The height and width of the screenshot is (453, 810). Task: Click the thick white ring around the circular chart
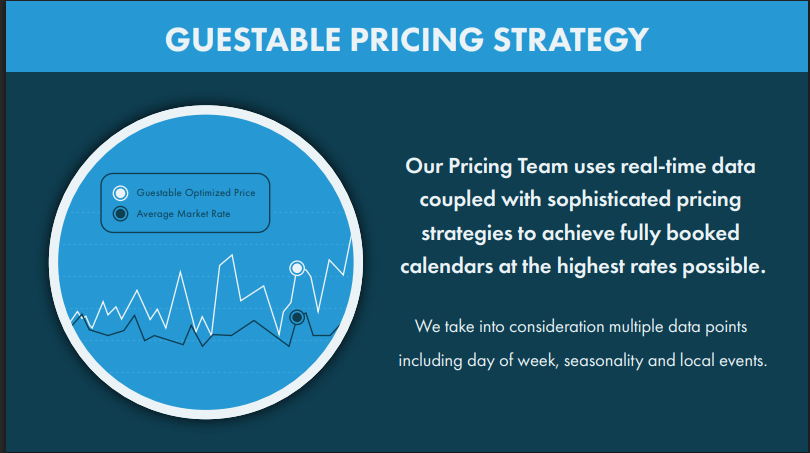(206, 111)
